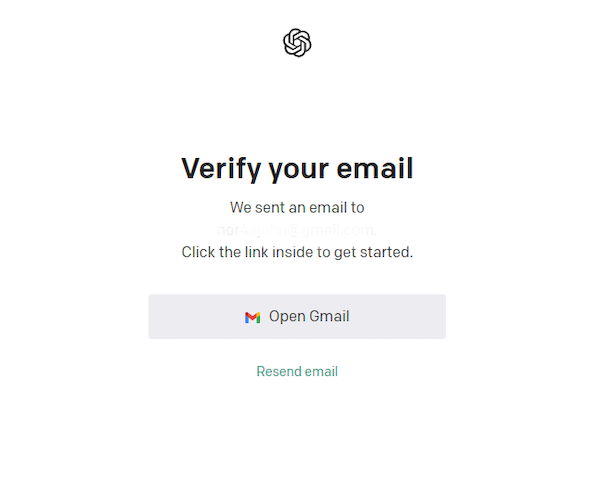Image resolution: width=600 pixels, height=496 pixels.
Task: Click "Click the link inside to get started."
Action: tap(297, 252)
